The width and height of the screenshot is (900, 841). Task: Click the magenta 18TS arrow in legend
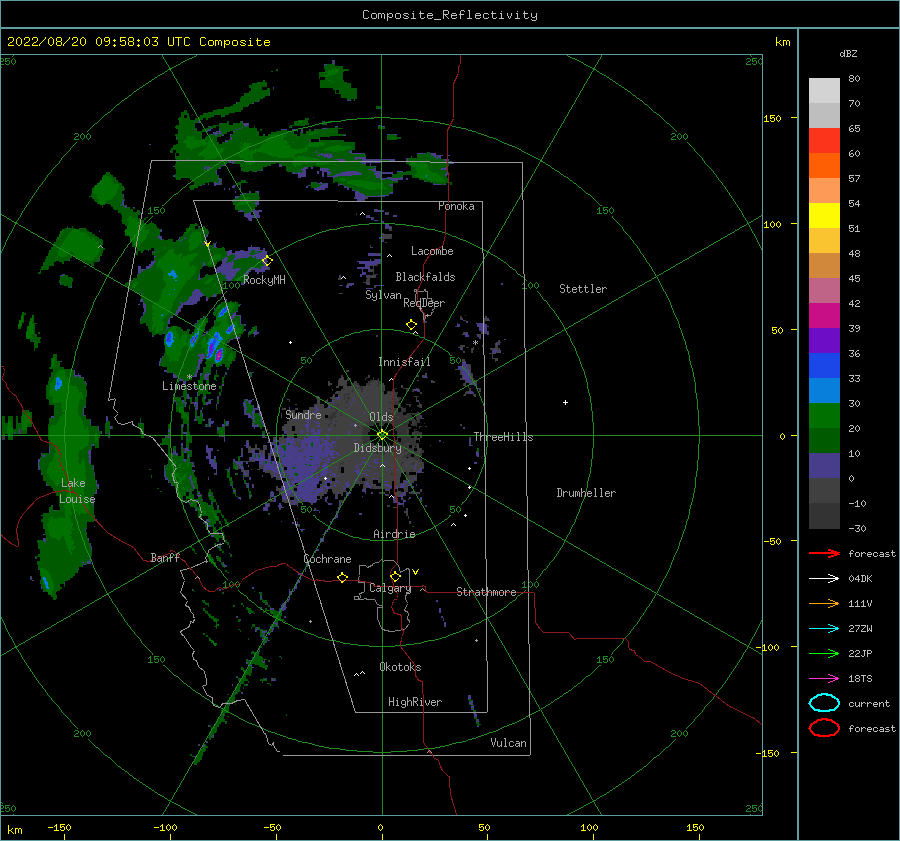pyautogui.click(x=824, y=679)
